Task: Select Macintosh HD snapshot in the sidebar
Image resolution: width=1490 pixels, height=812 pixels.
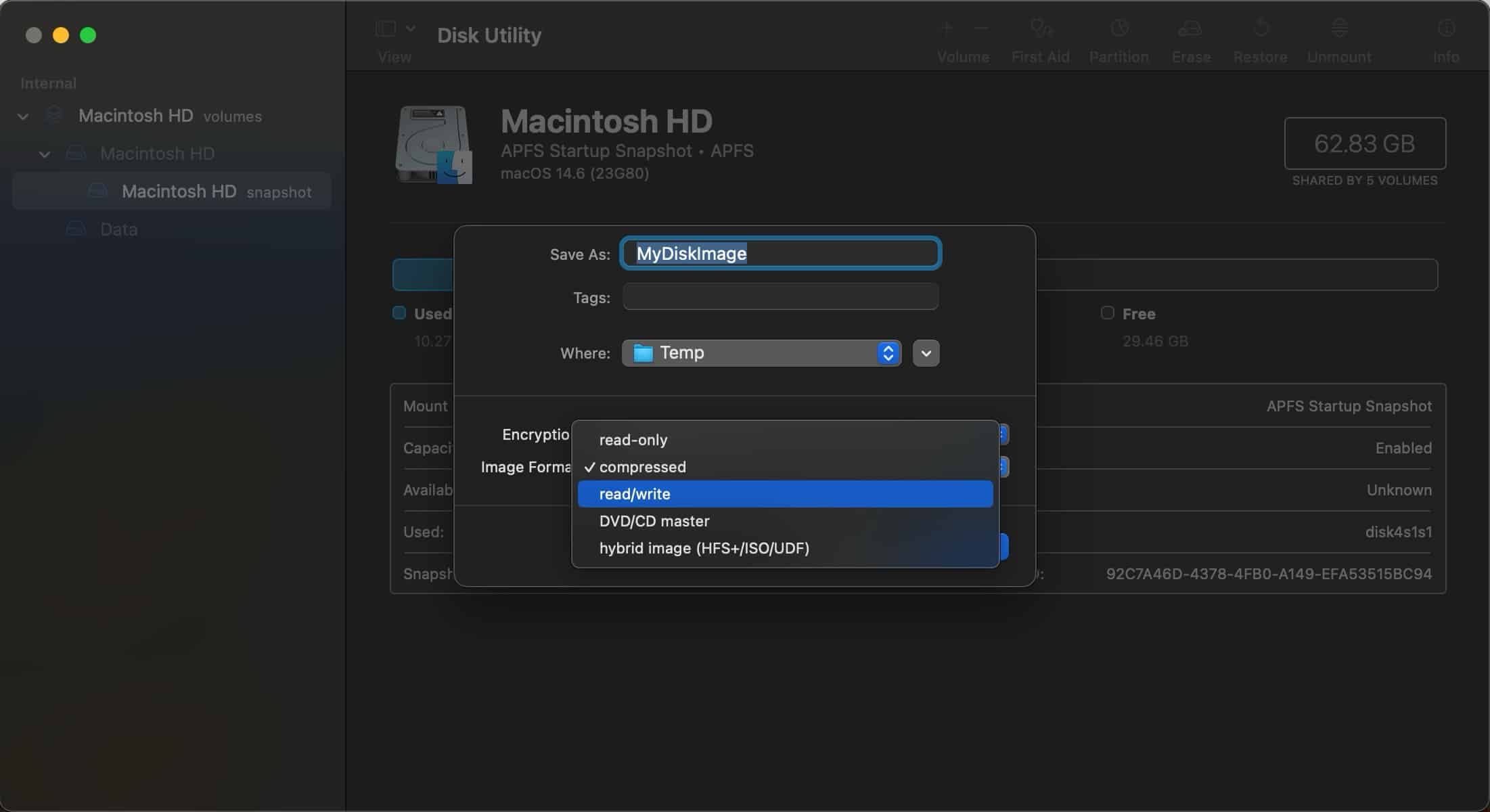Action: click(172, 191)
